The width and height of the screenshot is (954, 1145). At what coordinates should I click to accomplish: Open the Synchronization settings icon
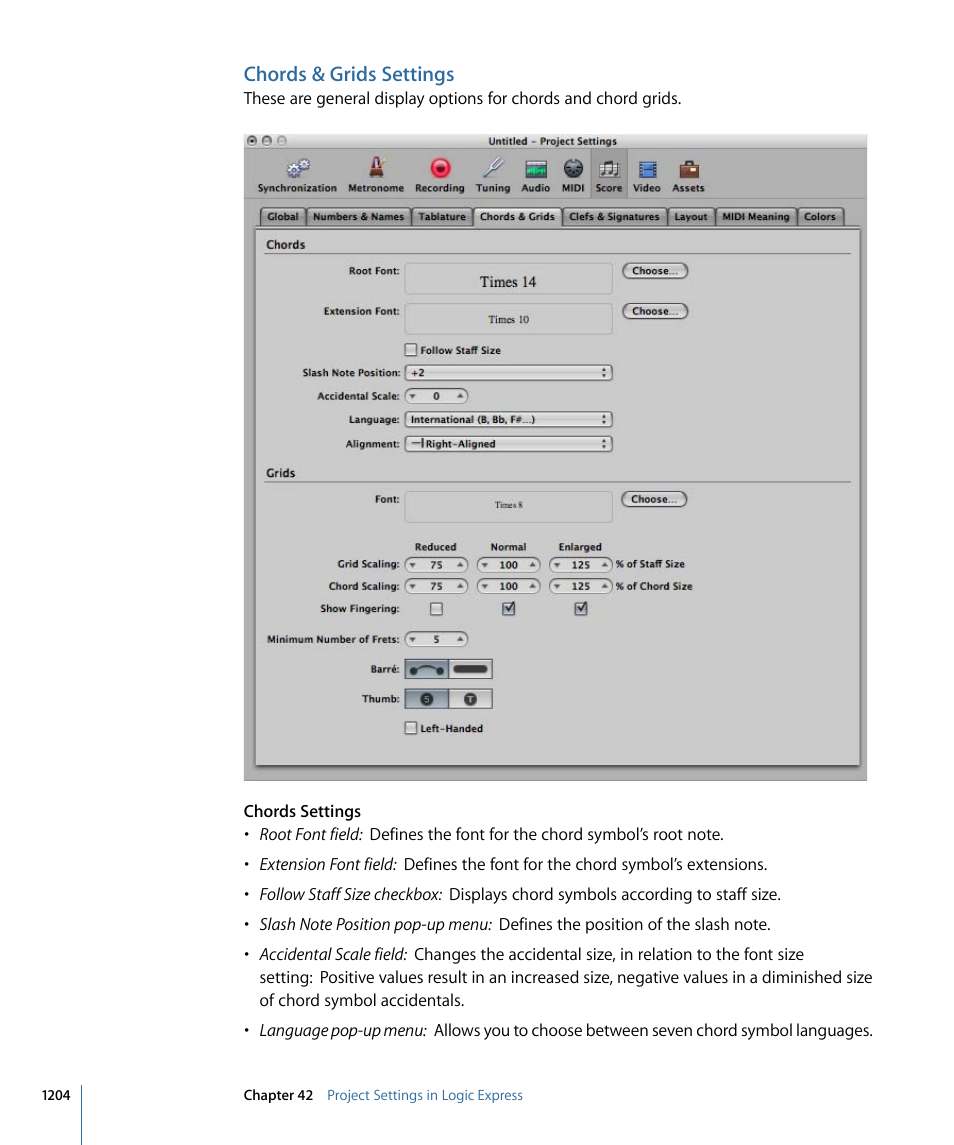tap(297, 170)
